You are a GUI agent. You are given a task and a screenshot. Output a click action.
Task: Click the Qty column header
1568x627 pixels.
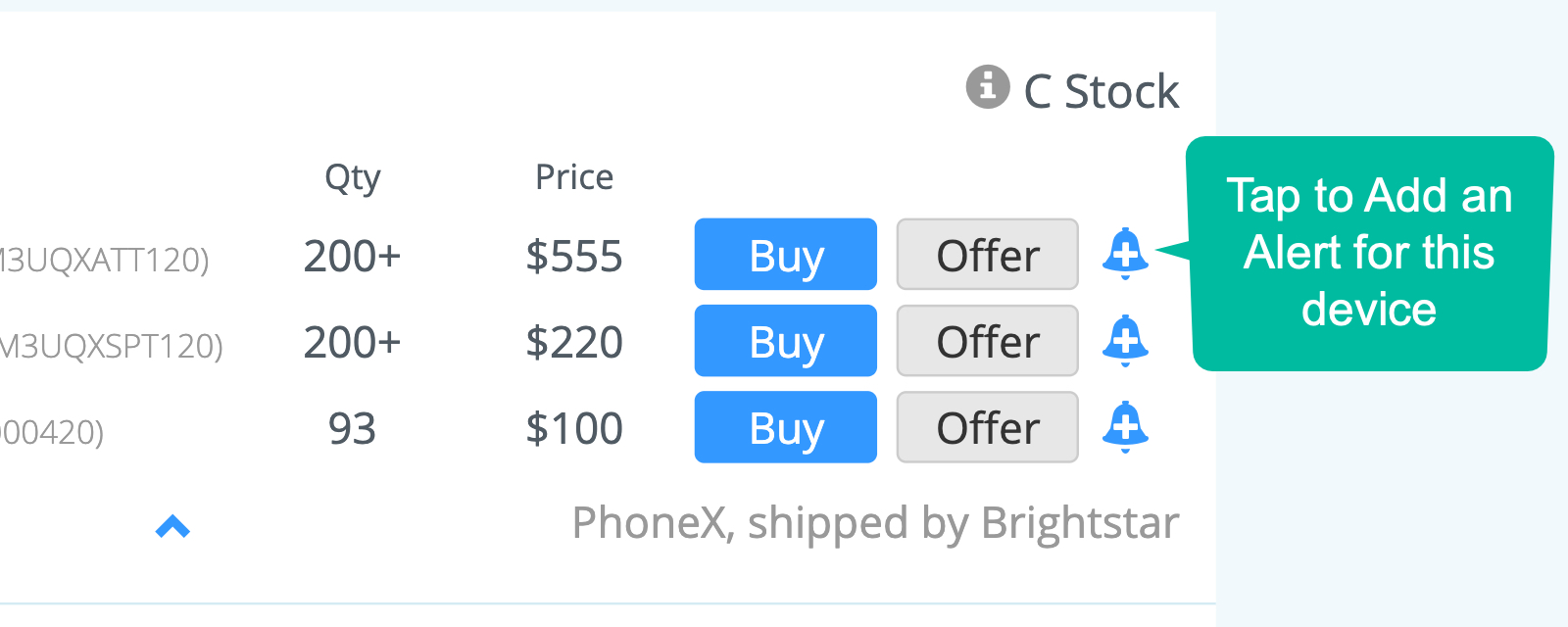tap(352, 177)
